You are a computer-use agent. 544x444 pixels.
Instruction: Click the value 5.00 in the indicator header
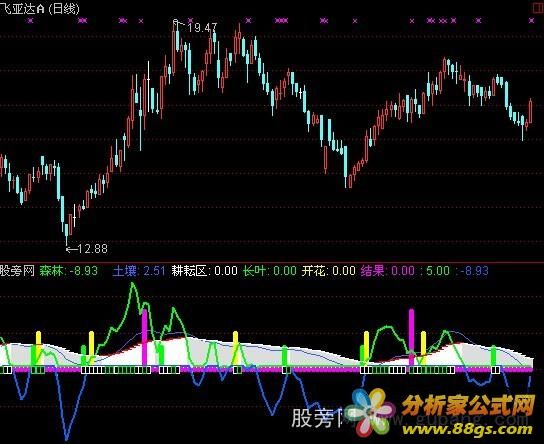pyautogui.click(x=437, y=271)
